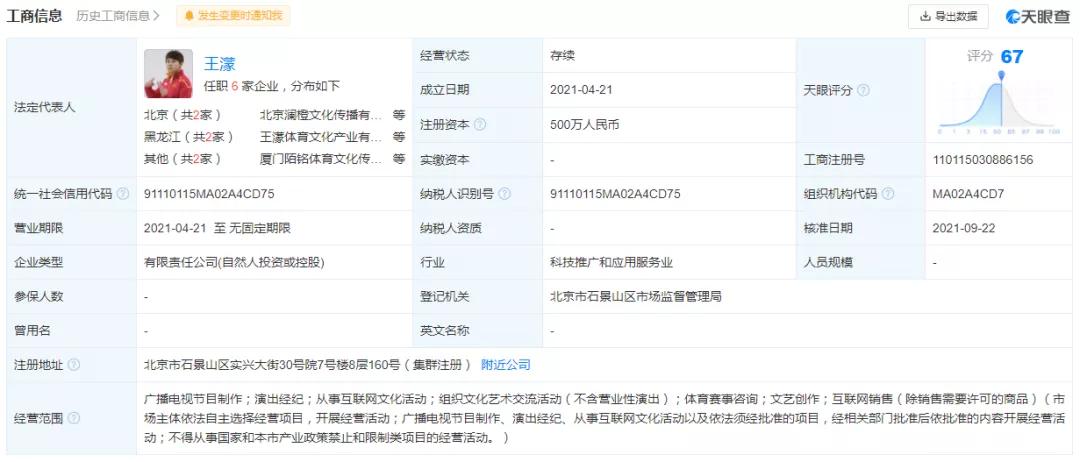This screenshot has height=462, width=1080.
Task: Click 其他（共2家）region entry
Action: 183,158
